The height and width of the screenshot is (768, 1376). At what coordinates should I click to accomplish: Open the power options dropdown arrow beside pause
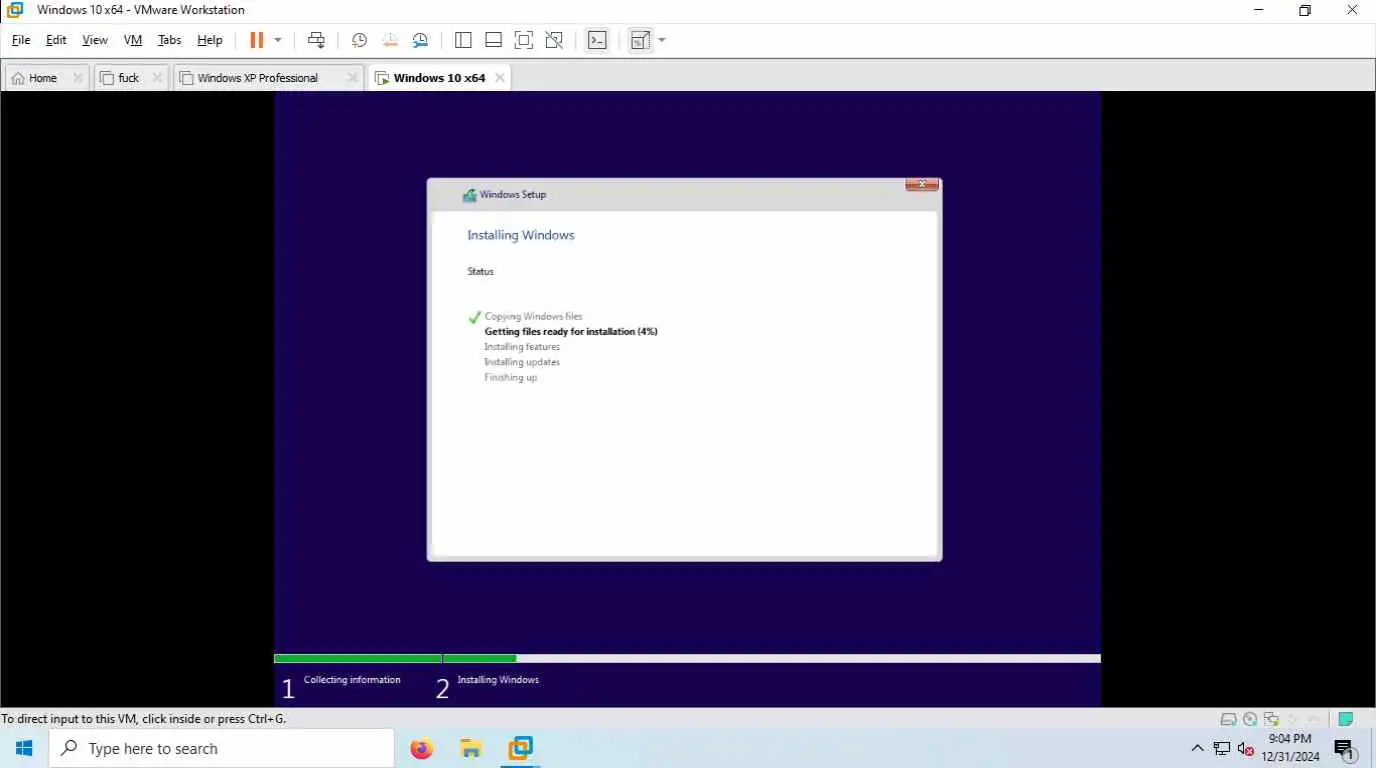click(x=278, y=40)
